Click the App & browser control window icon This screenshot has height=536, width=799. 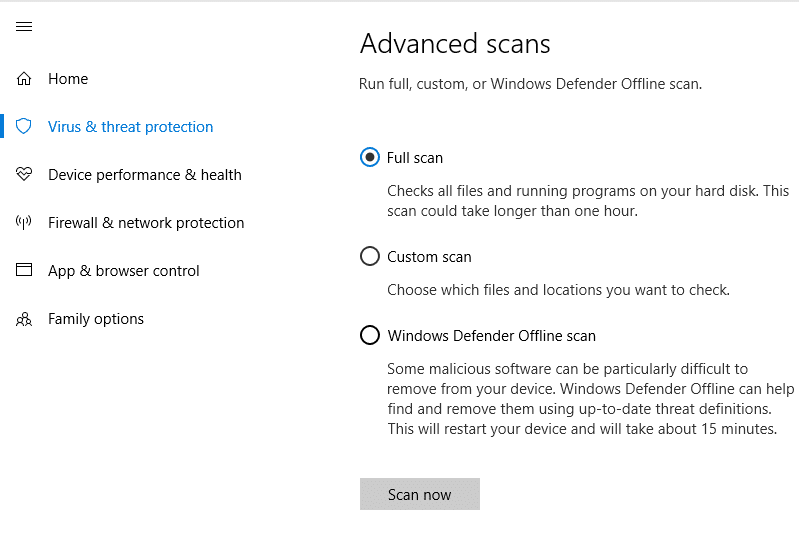coord(24,271)
